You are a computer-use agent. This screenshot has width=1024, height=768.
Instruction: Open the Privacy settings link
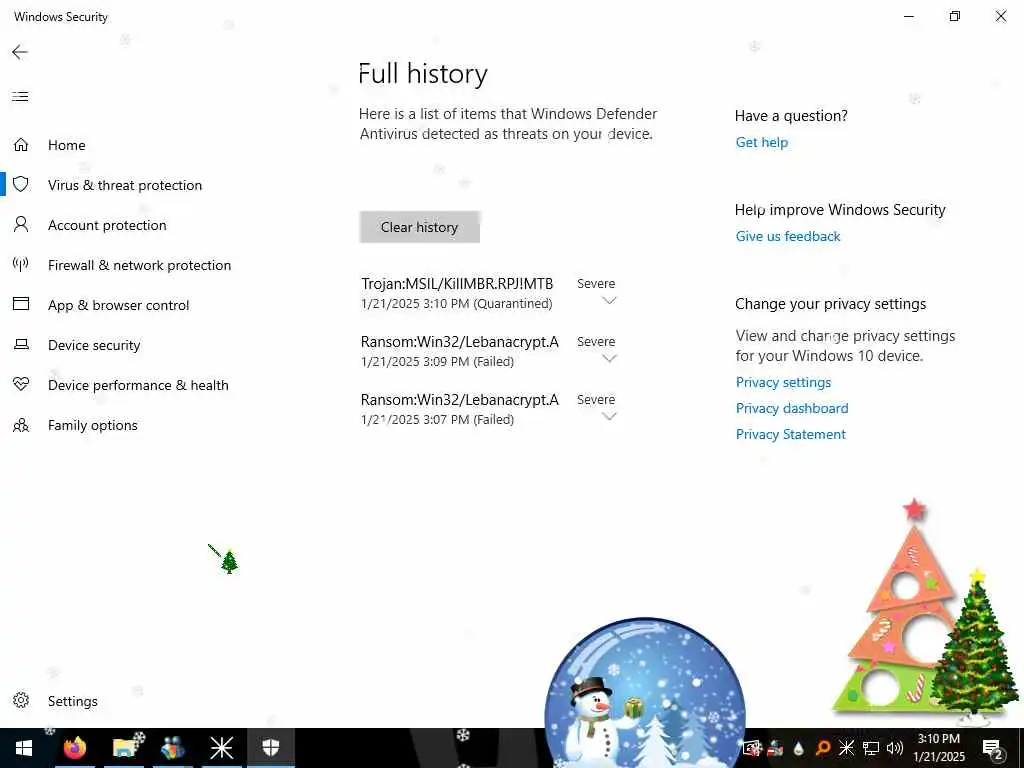coord(783,382)
